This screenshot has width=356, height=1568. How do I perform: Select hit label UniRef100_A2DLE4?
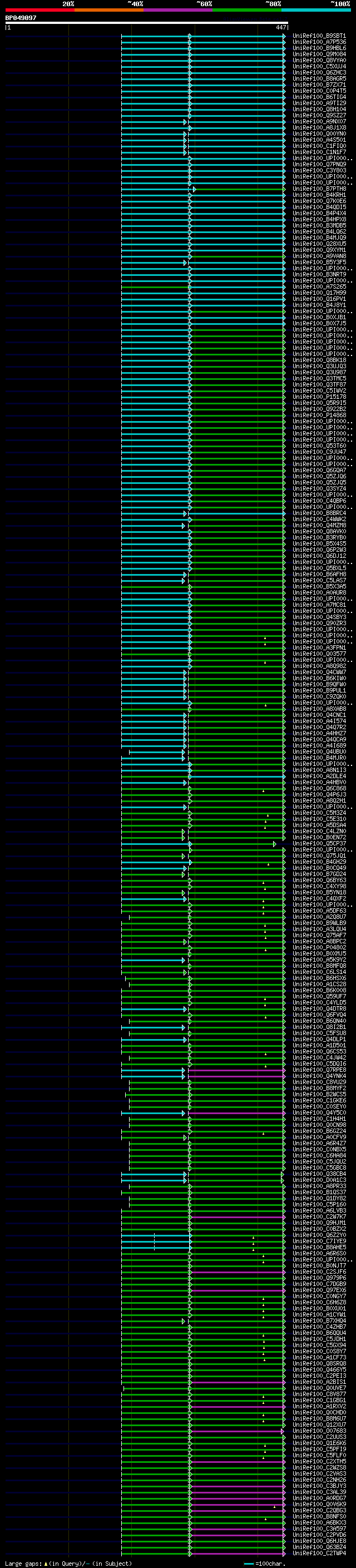coord(319,776)
